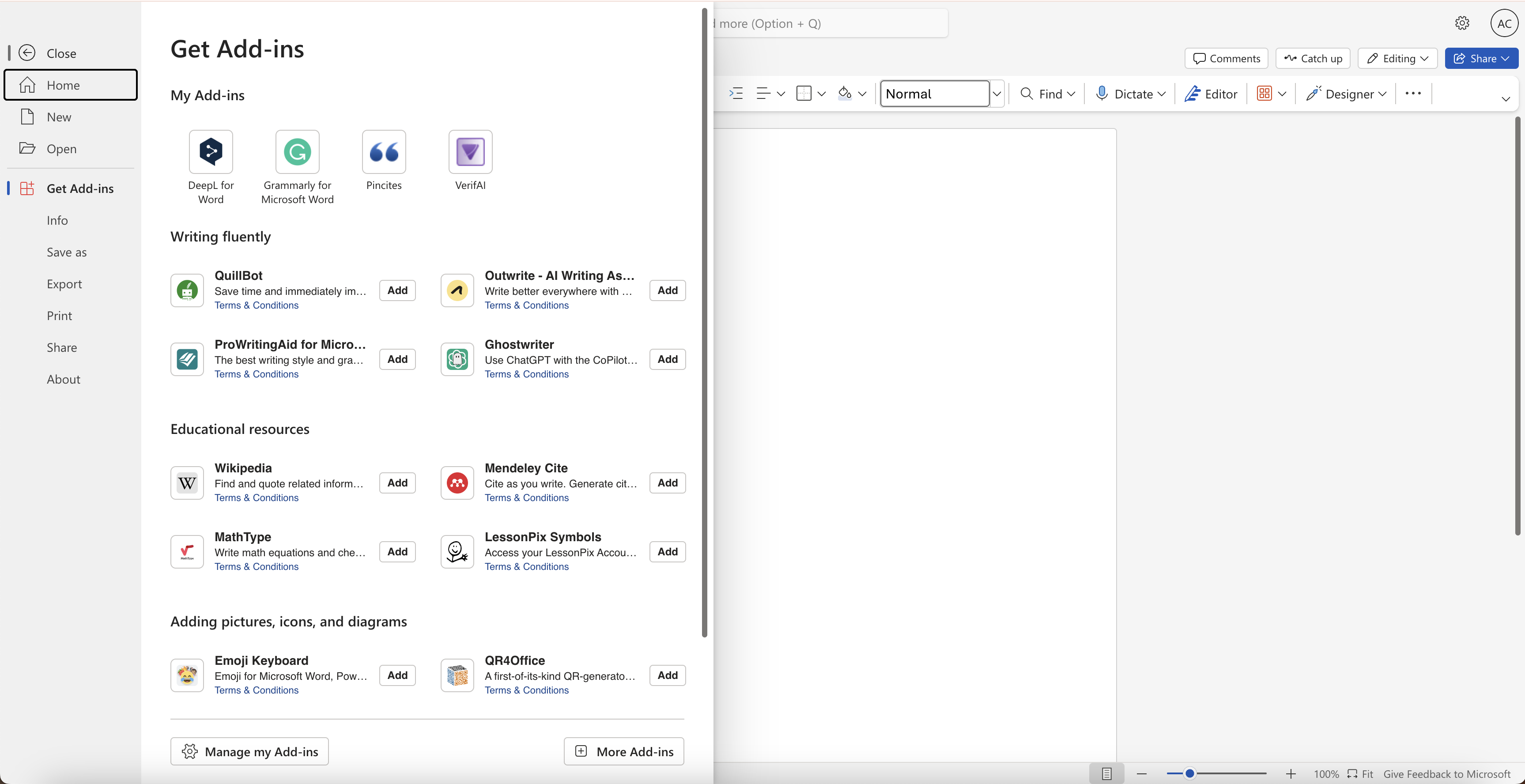Open the Editing mode dropdown
The height and width of the screenshot is (784, 1525).
(x=1397, y=59)
